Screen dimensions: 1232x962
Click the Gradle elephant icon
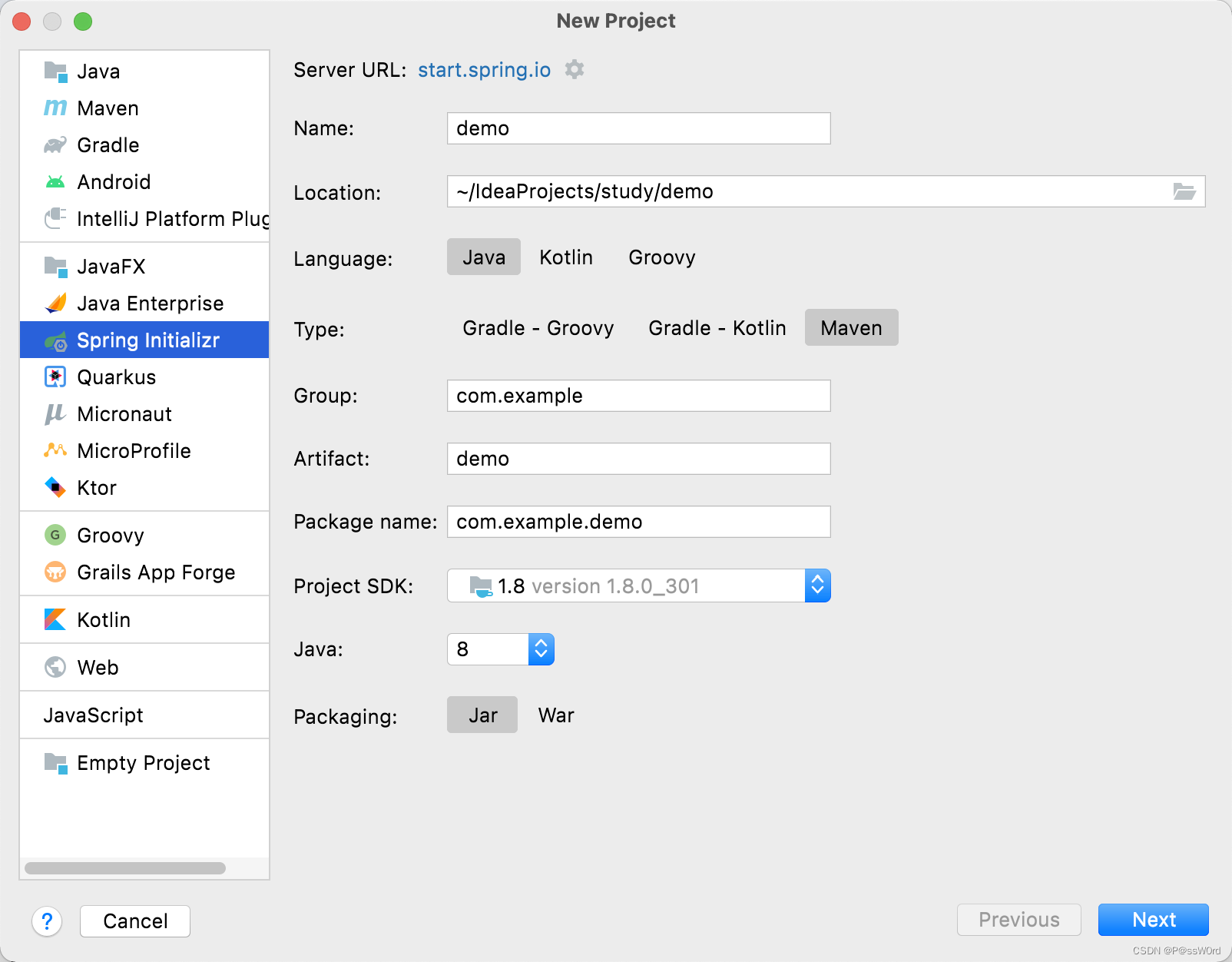[55, 145]
